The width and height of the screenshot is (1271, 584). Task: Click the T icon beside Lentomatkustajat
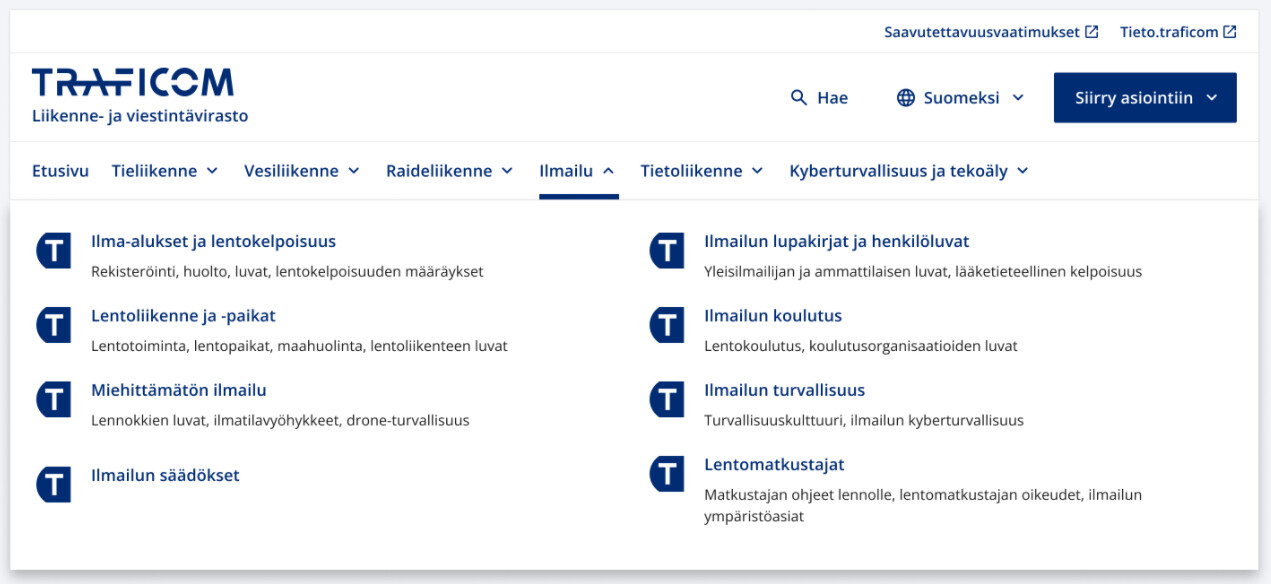tap(666, 474)
